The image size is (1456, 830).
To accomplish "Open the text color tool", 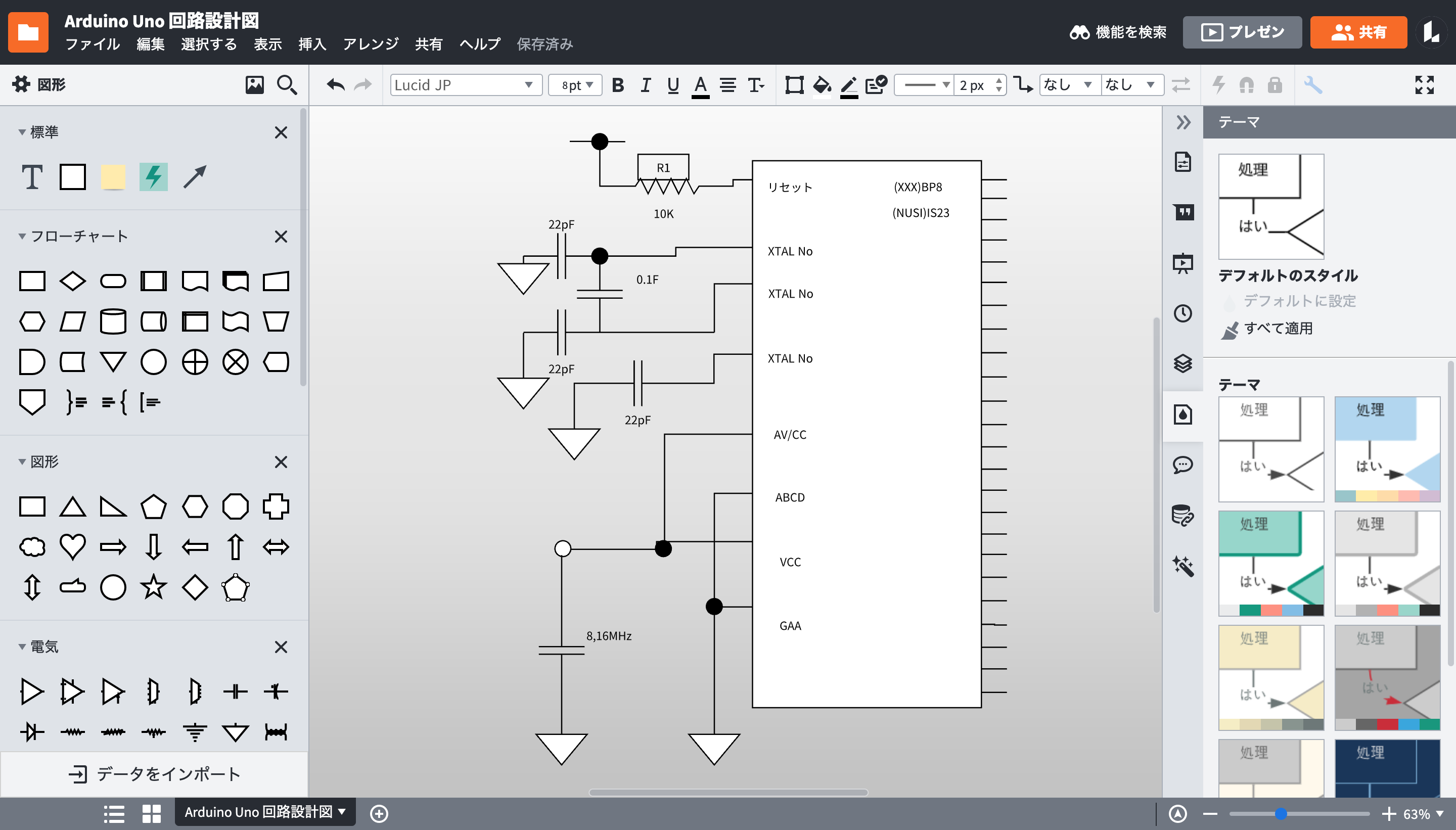I will coord(700,86).
